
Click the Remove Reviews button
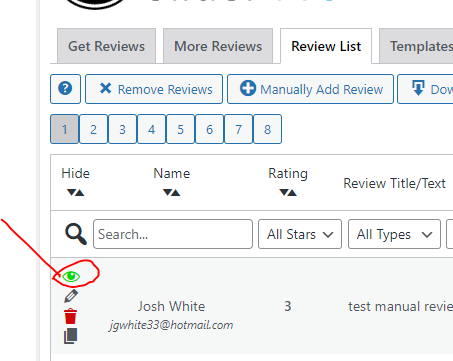coord(154,89)
